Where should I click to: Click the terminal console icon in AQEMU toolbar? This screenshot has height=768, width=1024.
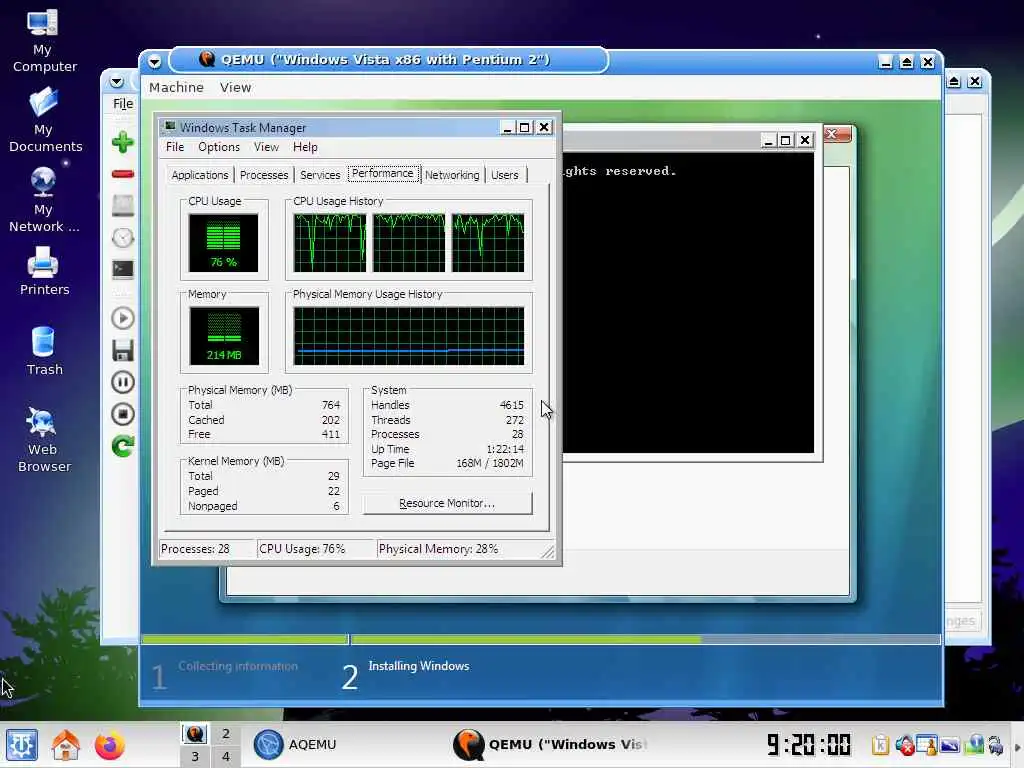click(x=122, y=269)
